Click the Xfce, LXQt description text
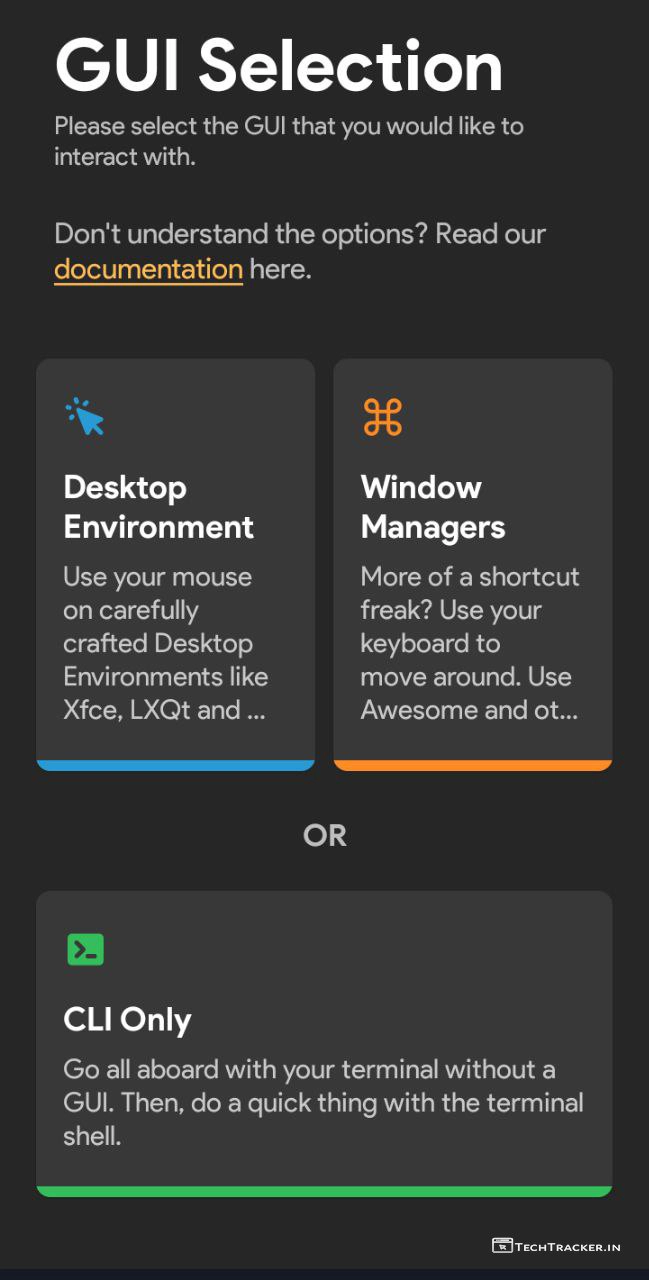The width and height of the screenshot is (649, 1280). 165,643
